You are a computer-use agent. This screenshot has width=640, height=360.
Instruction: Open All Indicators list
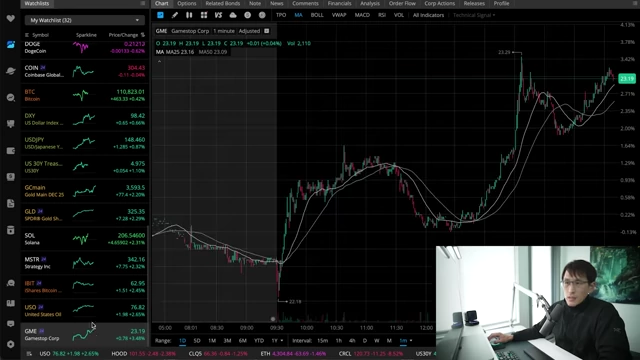428,15
